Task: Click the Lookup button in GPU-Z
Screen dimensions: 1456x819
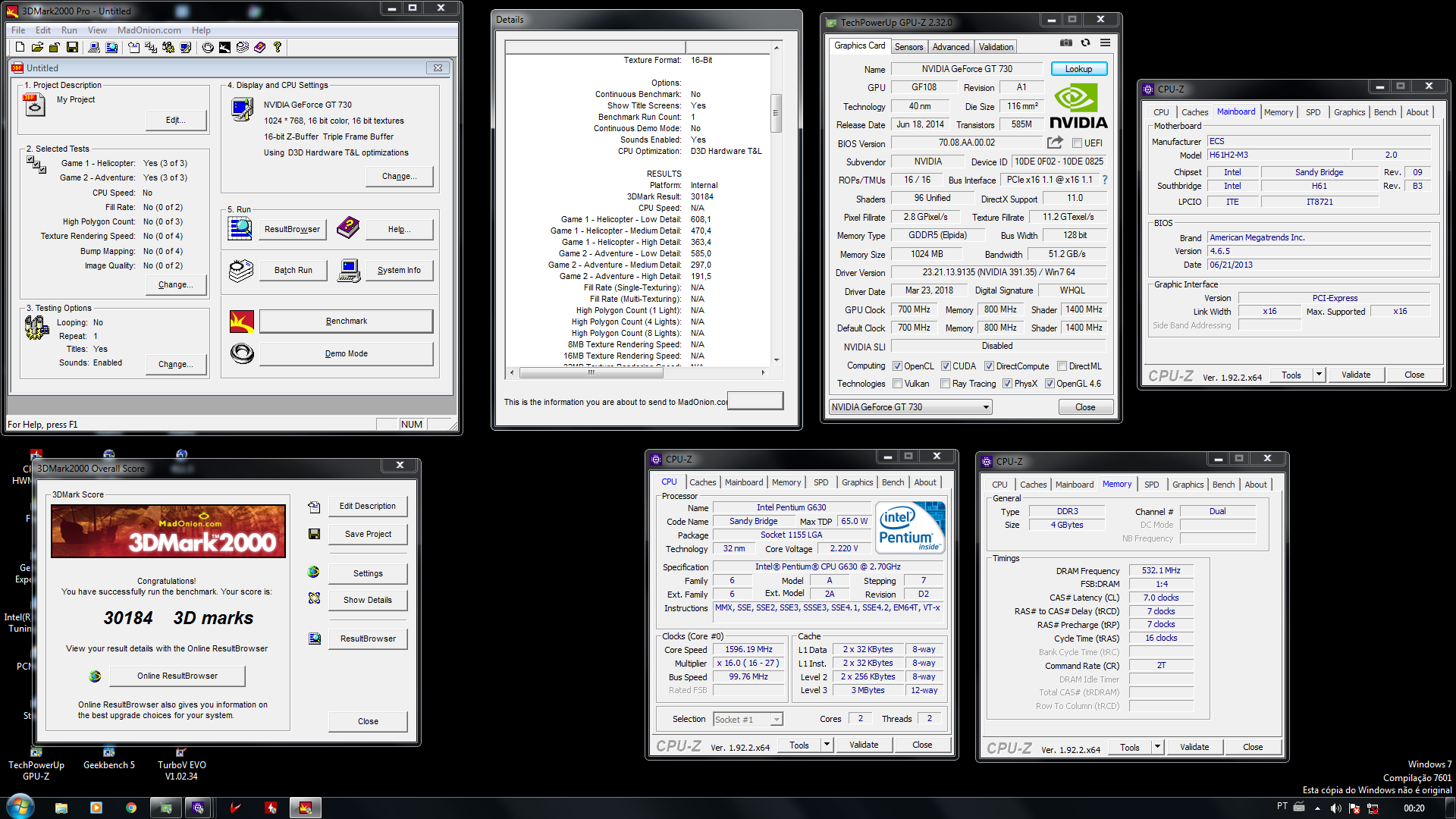Action: [1078, 69]
